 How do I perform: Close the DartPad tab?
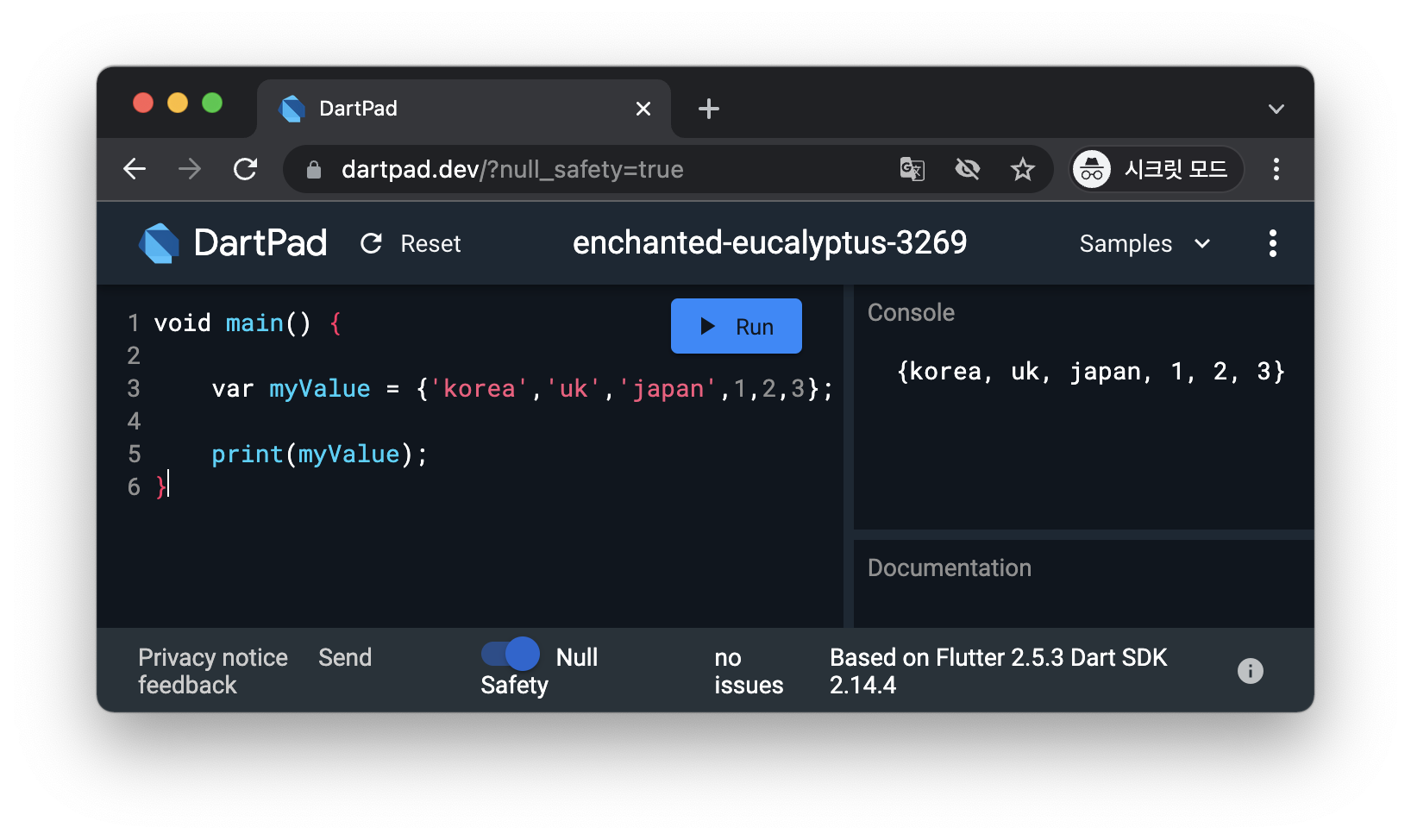pyautogui.click(x=643, y=109)
